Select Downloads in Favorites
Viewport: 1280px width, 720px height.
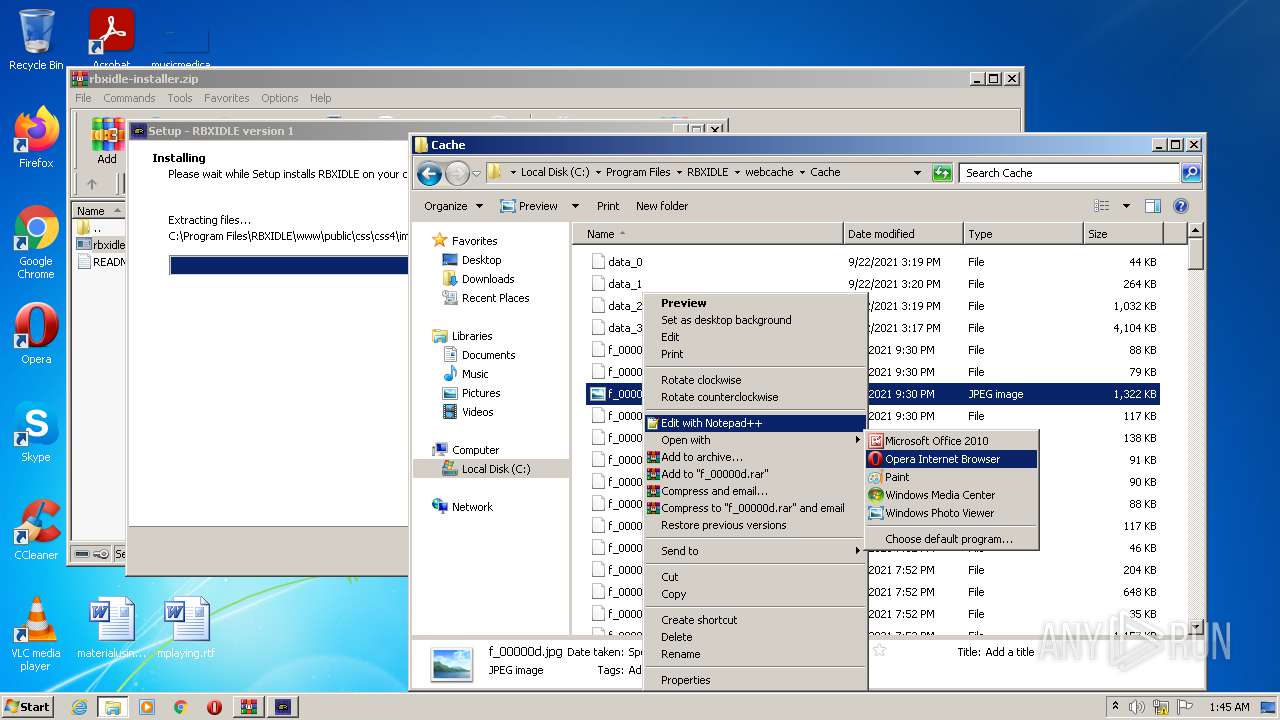488,279
